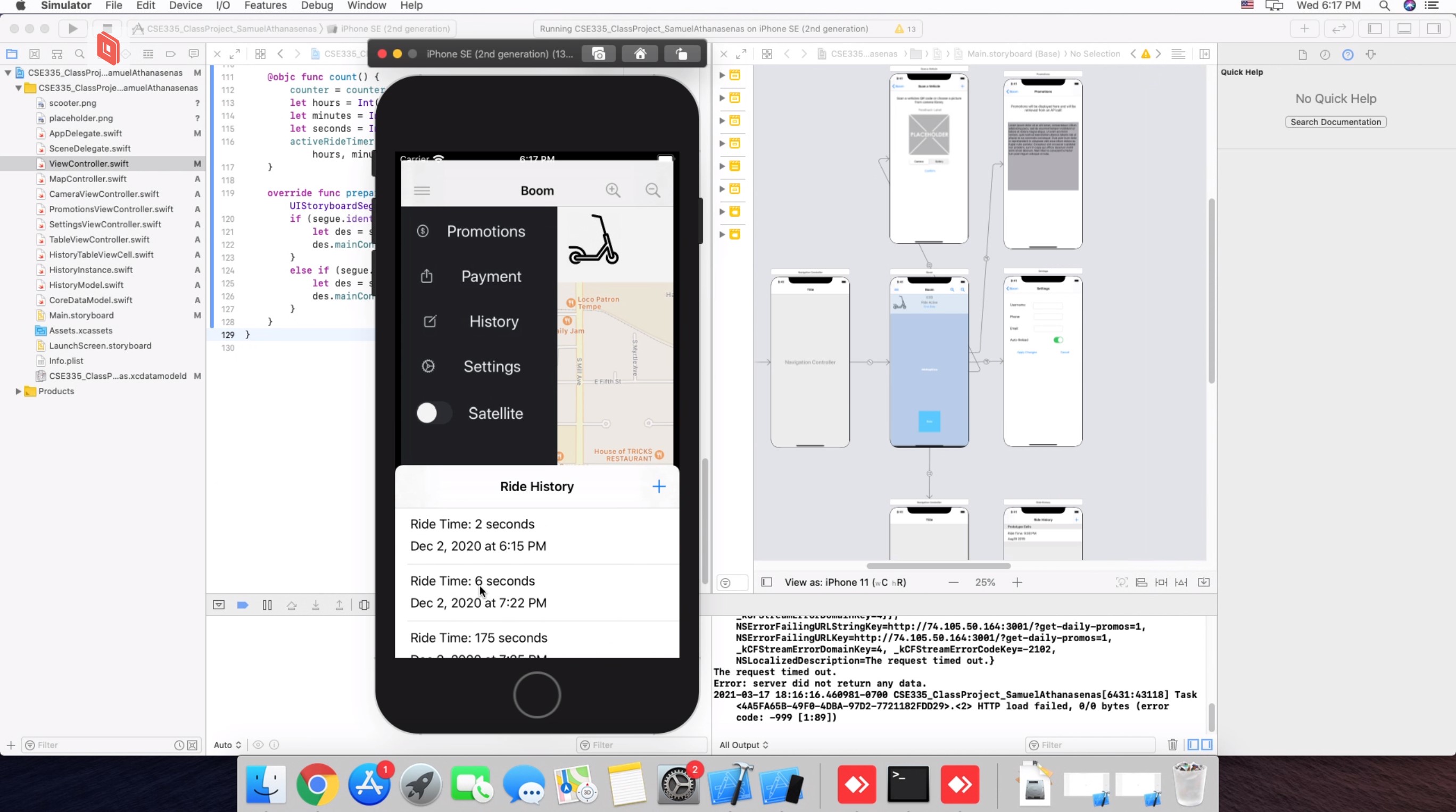Click the simulator screenshot camera icon
The width and height of the screenshot is (1456, 812).
click(x=598, y=54)
